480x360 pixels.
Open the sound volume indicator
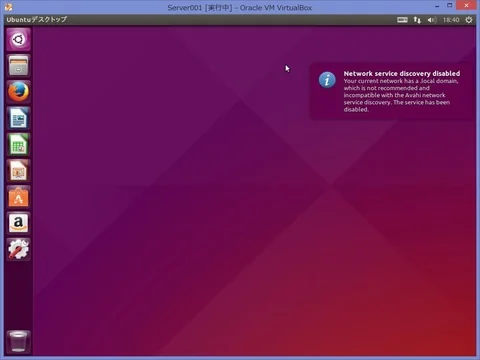[432, 20]
